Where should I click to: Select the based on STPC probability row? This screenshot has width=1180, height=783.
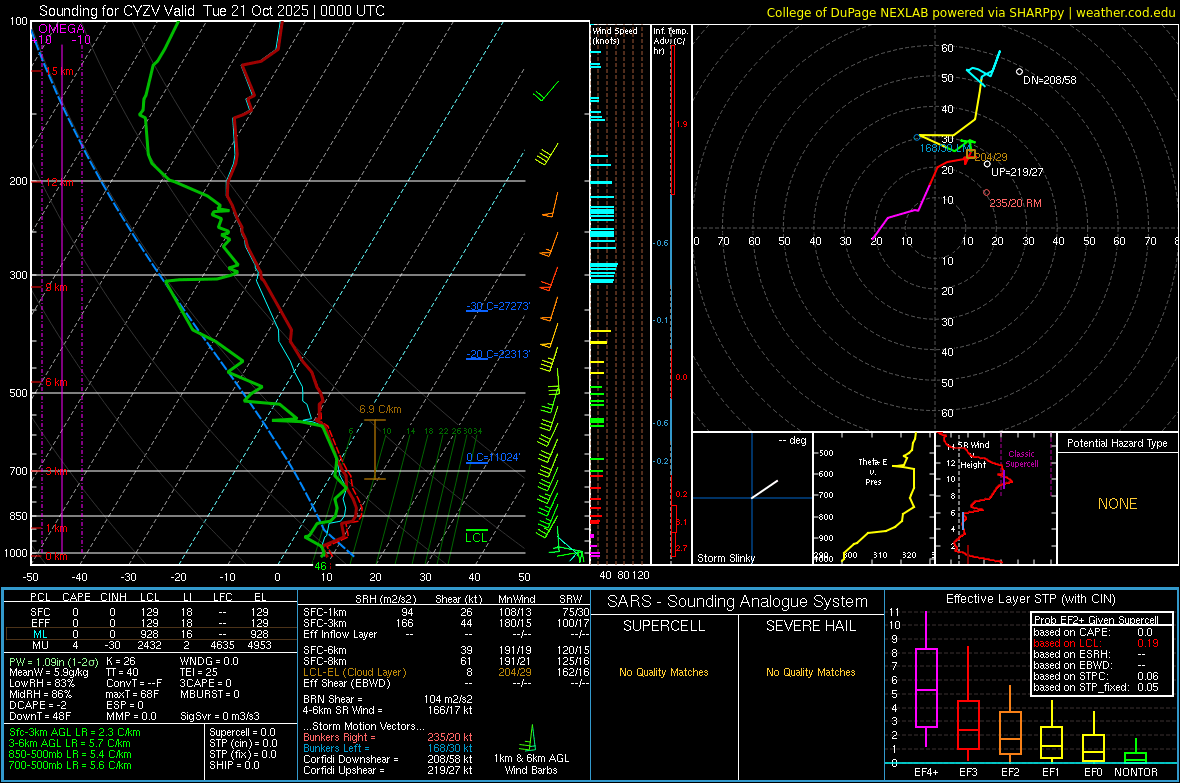click(1096, 676)
